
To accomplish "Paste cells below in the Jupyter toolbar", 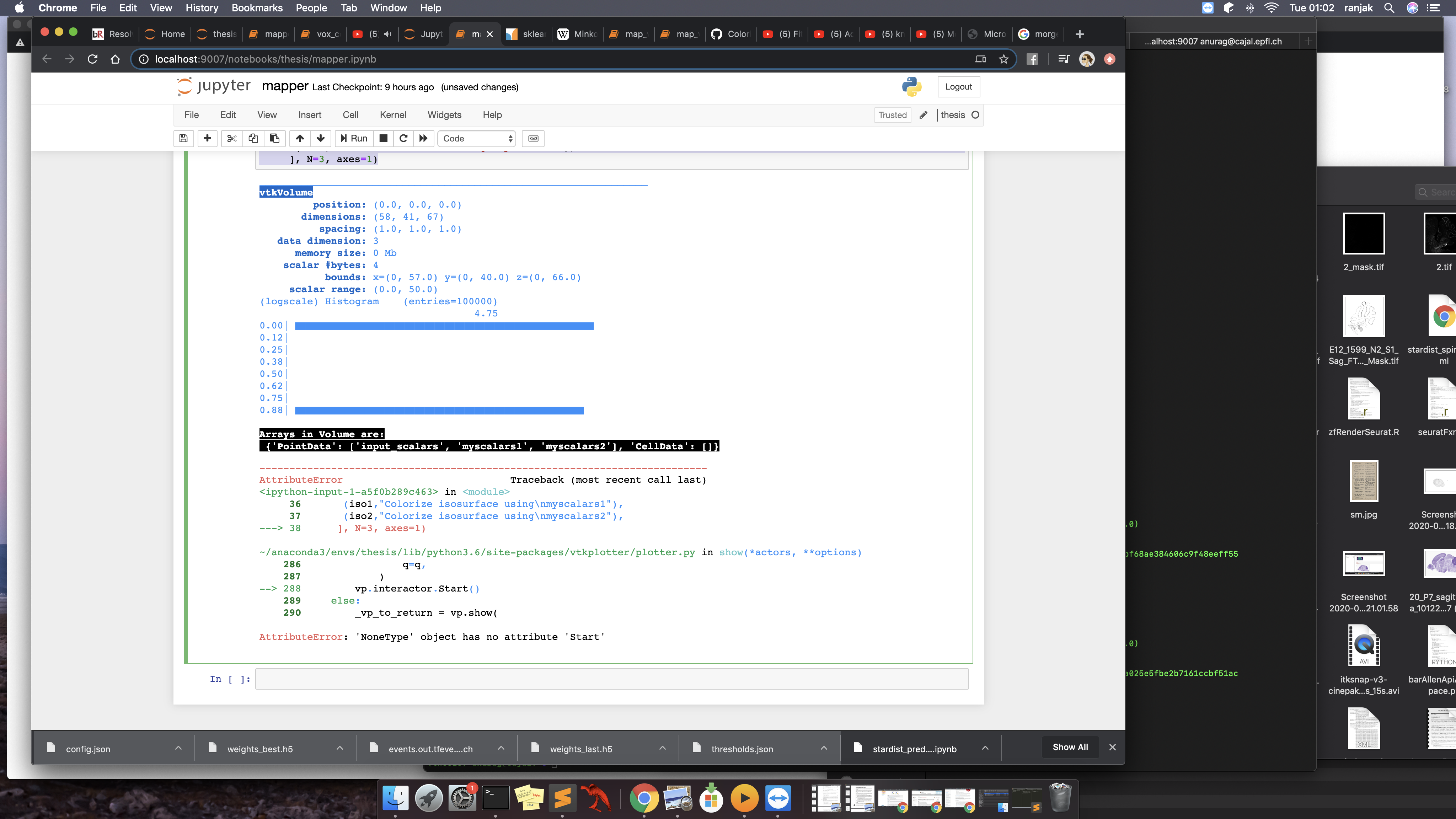I will point(274,139).
